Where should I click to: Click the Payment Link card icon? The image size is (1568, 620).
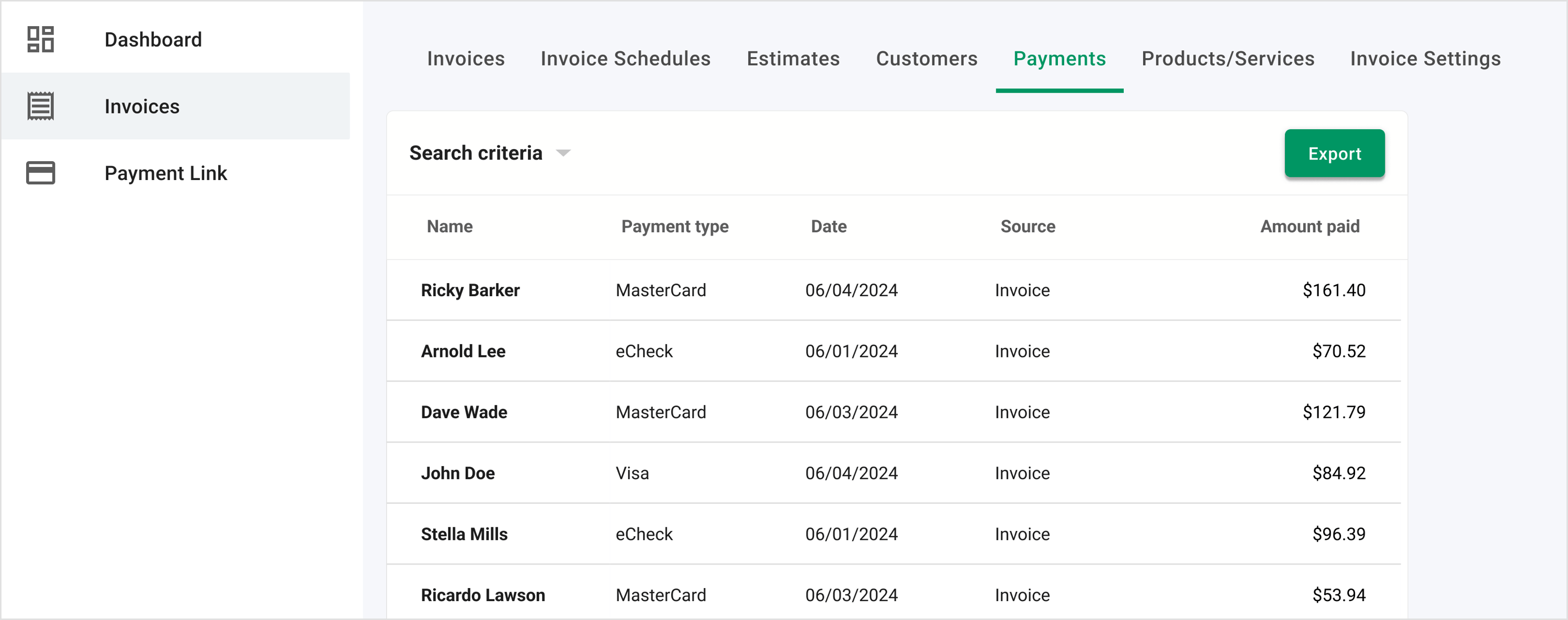coord(41,173)
